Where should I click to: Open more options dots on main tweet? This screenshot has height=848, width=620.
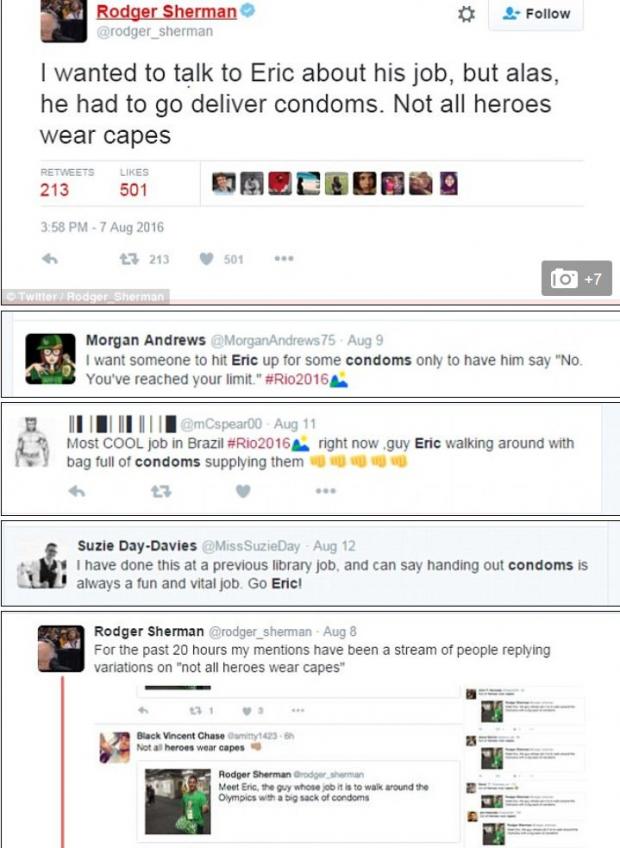(284, 259)
